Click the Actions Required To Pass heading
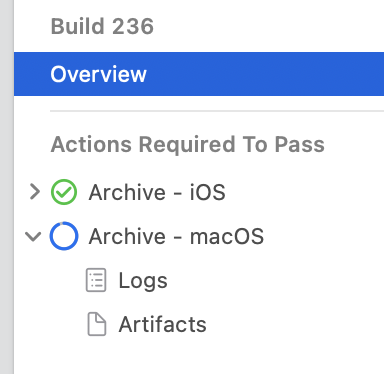 [188, 144]
